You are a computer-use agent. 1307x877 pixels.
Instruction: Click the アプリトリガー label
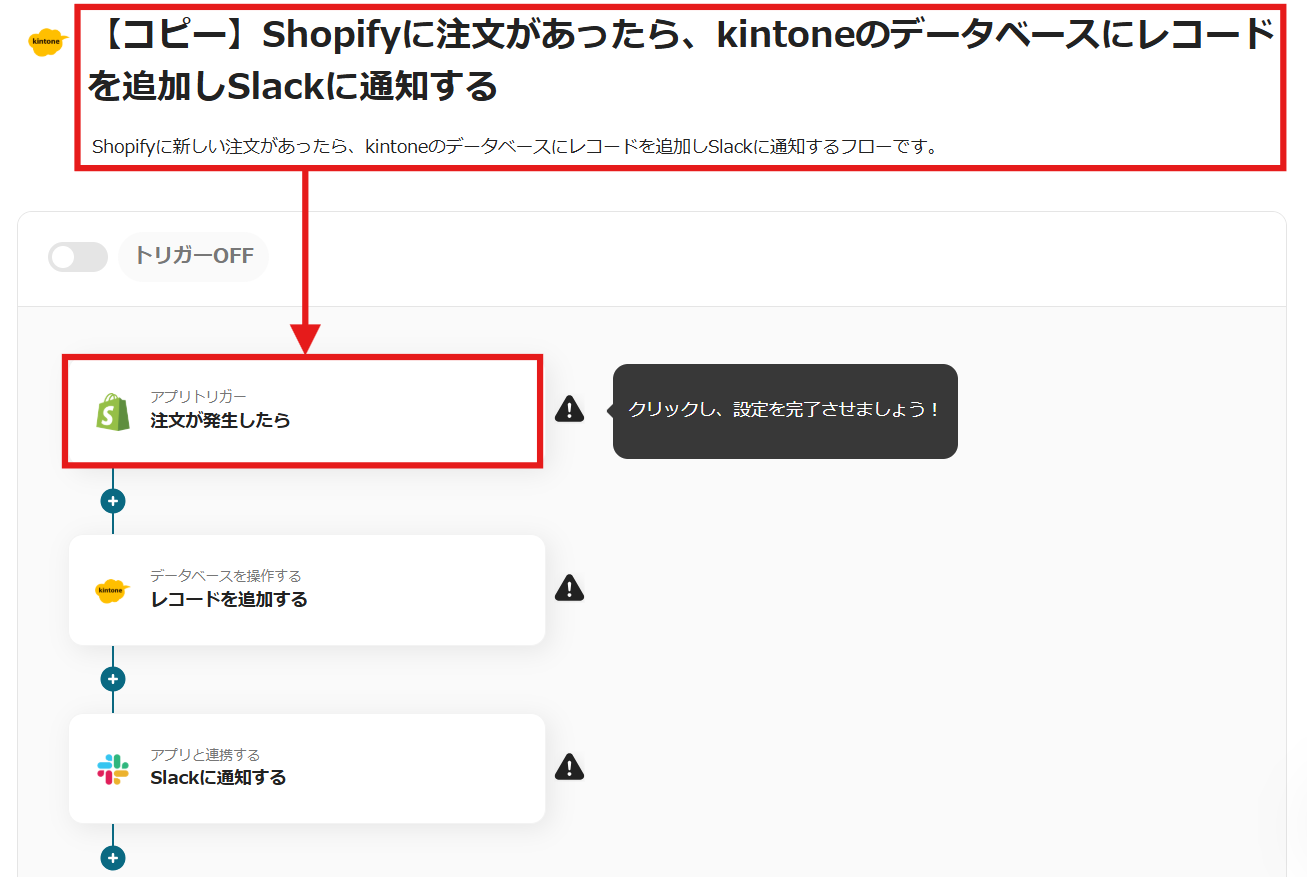(198, 397)
